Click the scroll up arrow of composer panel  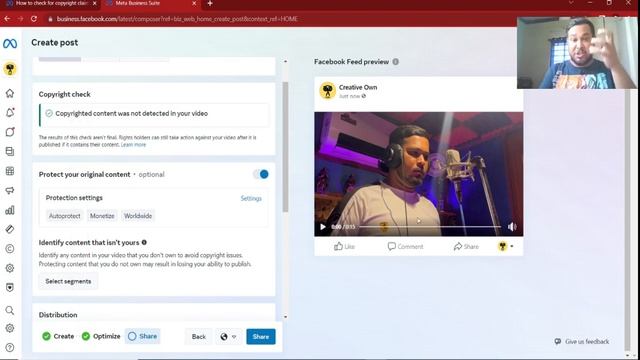point(285,62)
